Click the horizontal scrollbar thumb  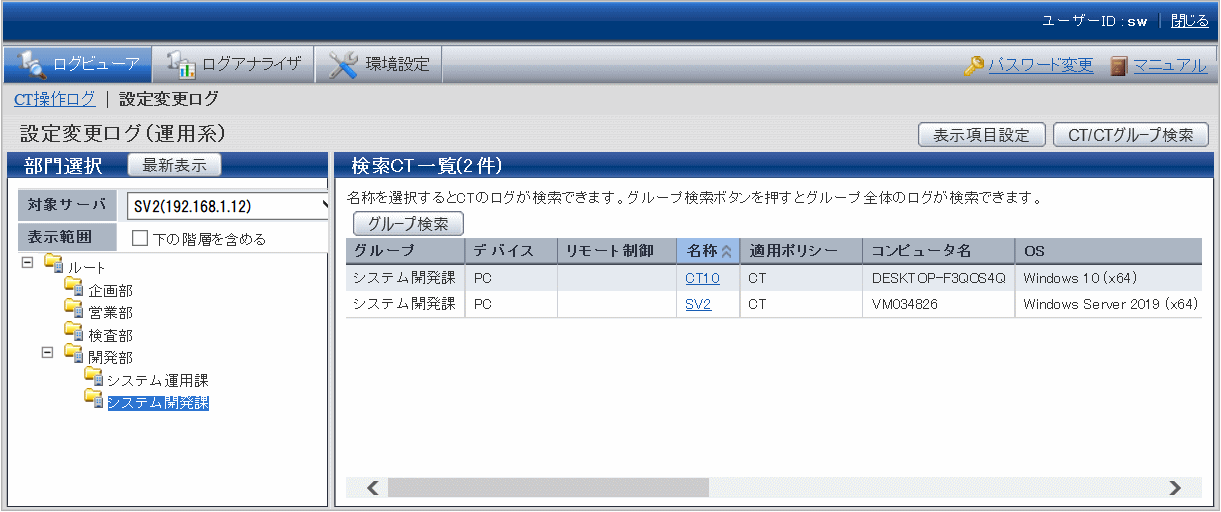pyautogui.click(x=548, y=488)
